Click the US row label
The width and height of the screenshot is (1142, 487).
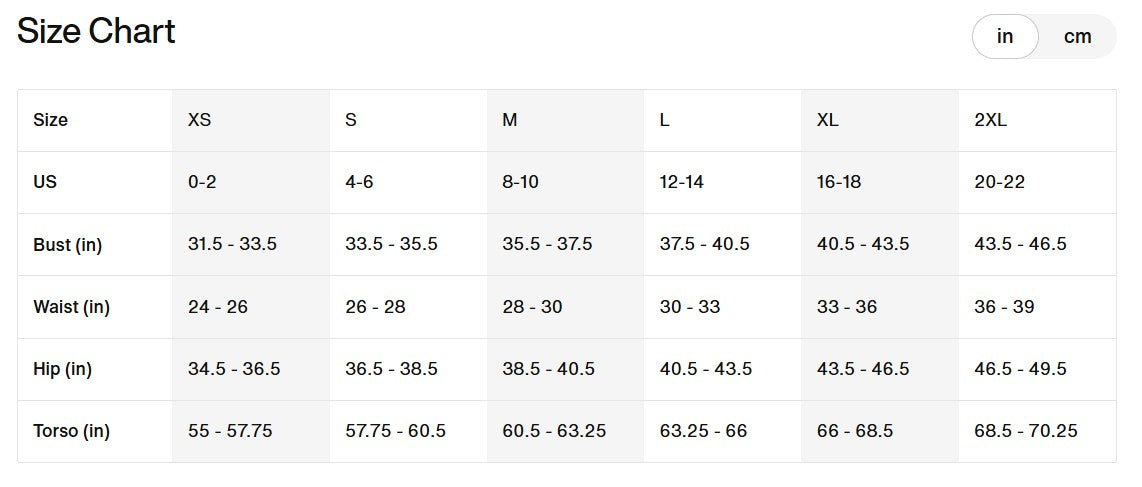pyautogui.click(x=45, y=182)
